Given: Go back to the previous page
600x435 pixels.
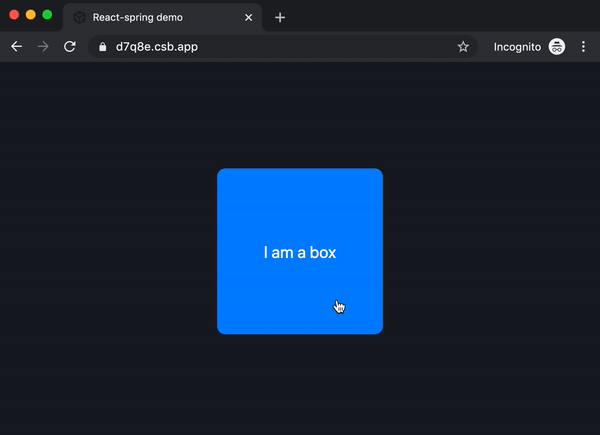Looking at the screenshot, I should pos(16,47).
